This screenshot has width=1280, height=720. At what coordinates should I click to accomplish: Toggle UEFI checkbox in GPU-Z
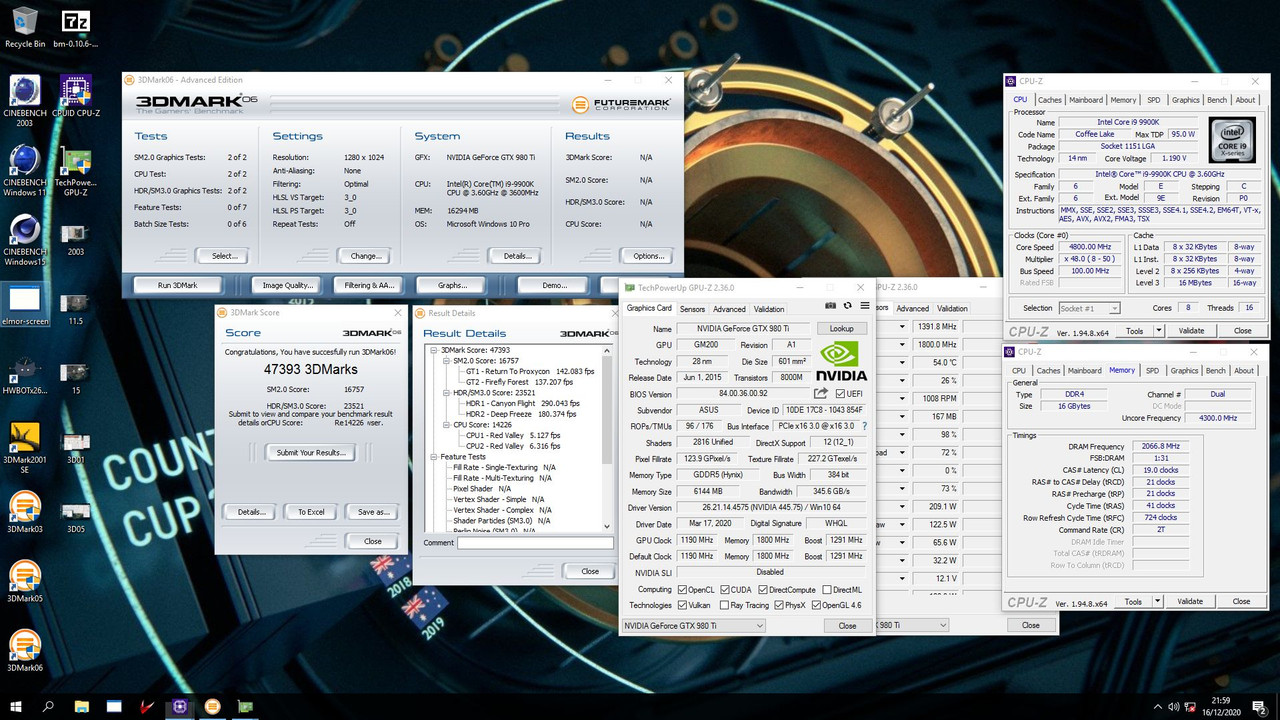841,394
